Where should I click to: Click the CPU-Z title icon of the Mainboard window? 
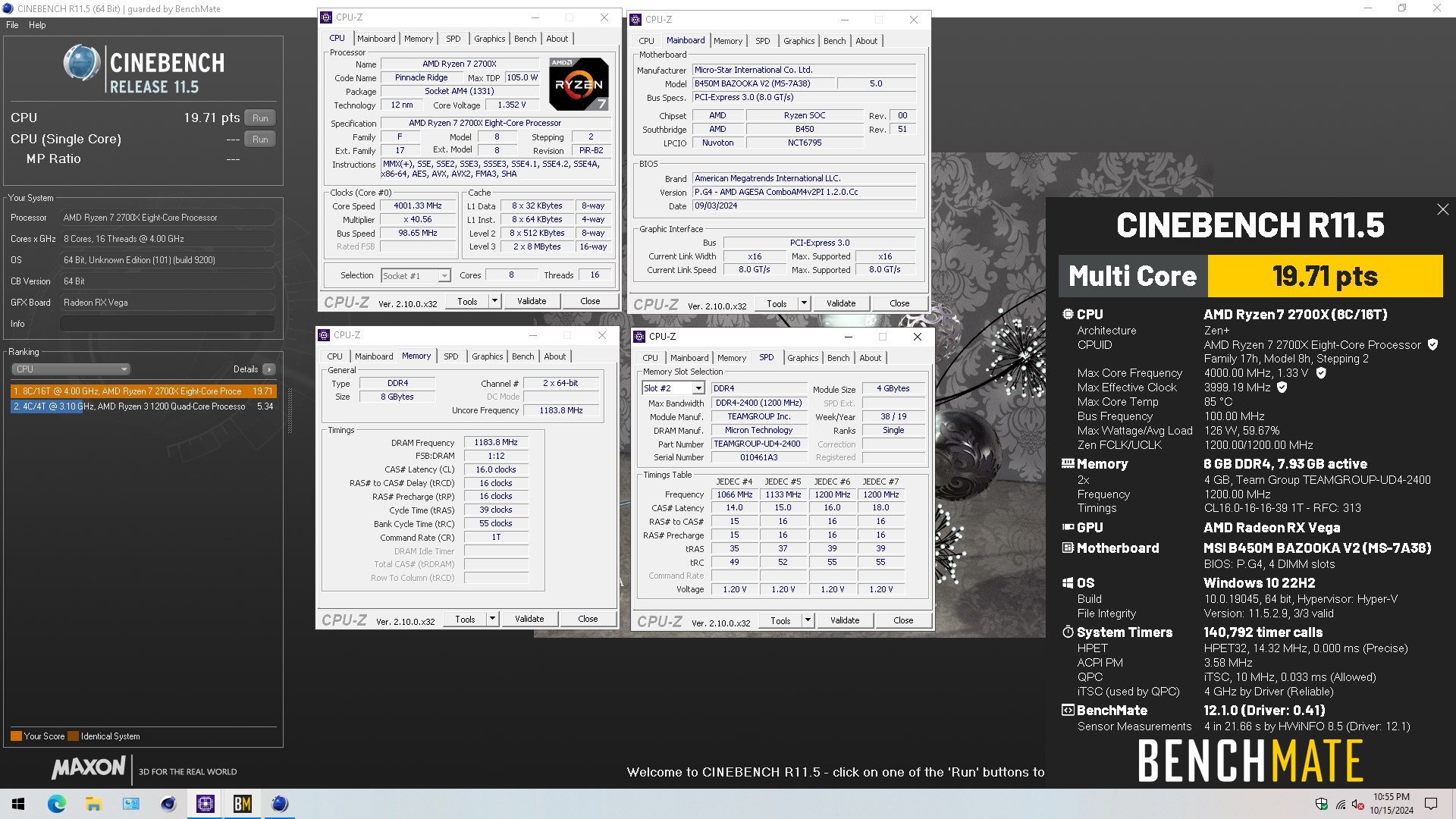[635, 20]
